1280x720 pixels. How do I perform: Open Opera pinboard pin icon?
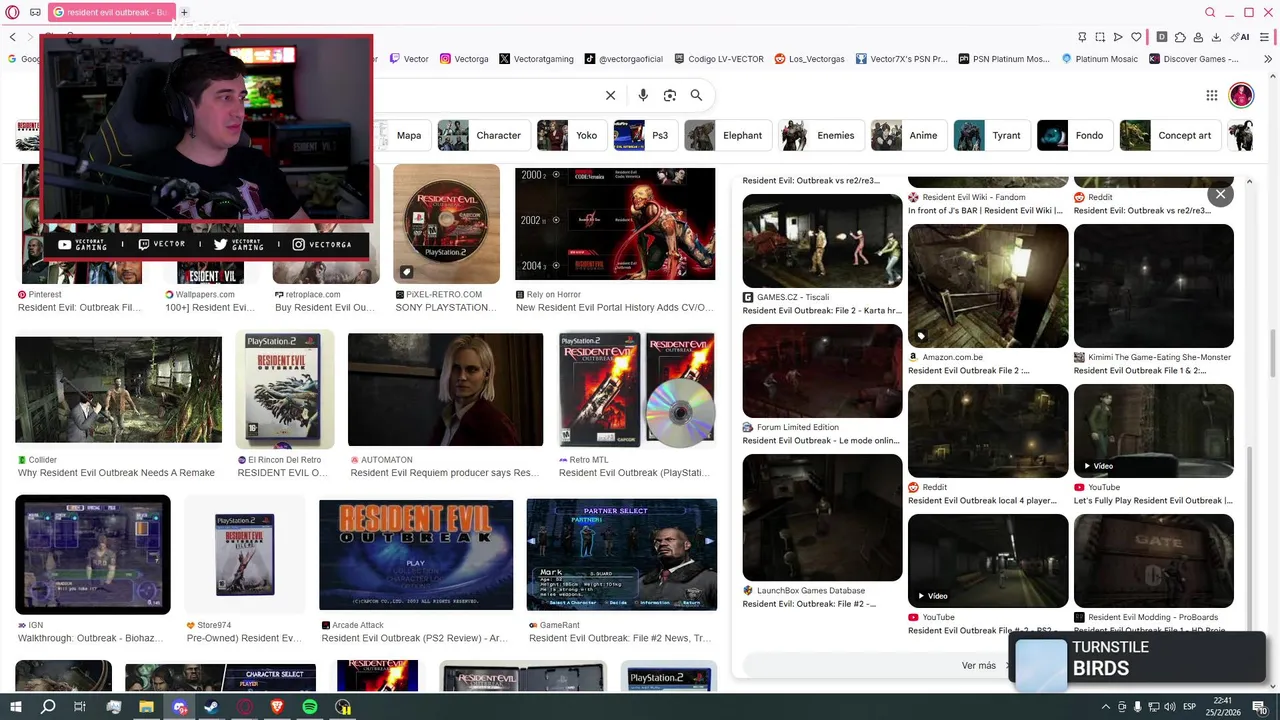[x=1082, y=37]
